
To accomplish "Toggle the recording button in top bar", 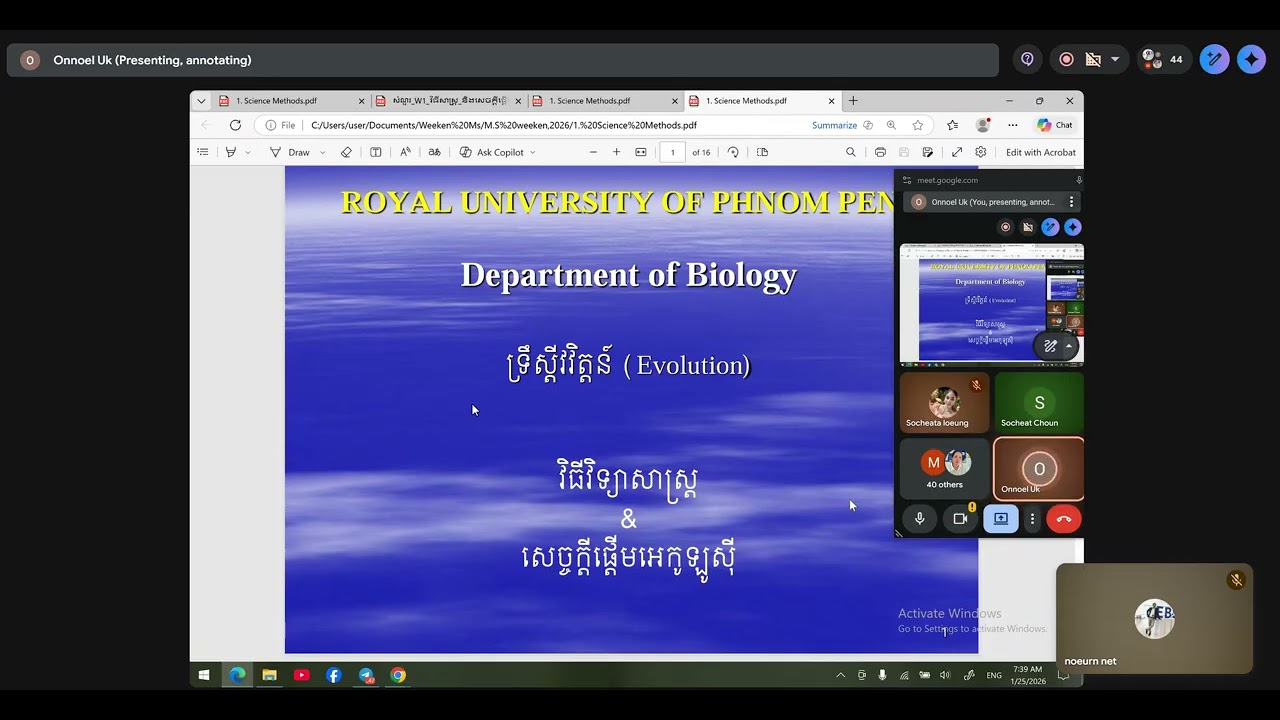I will (x=1066, y=60).
